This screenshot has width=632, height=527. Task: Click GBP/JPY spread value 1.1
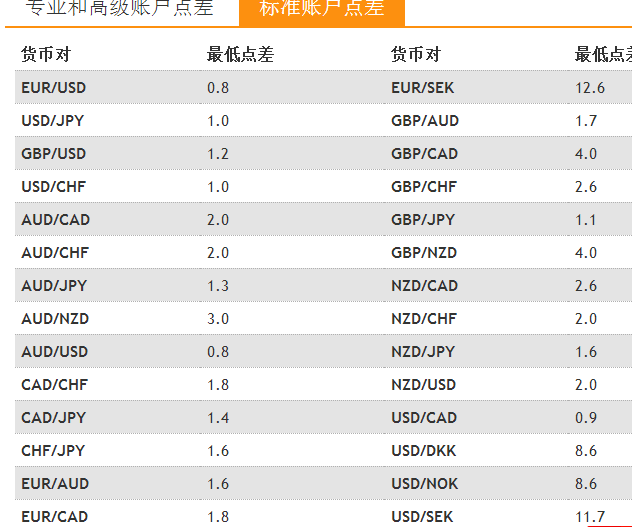(x=586, y=220)
